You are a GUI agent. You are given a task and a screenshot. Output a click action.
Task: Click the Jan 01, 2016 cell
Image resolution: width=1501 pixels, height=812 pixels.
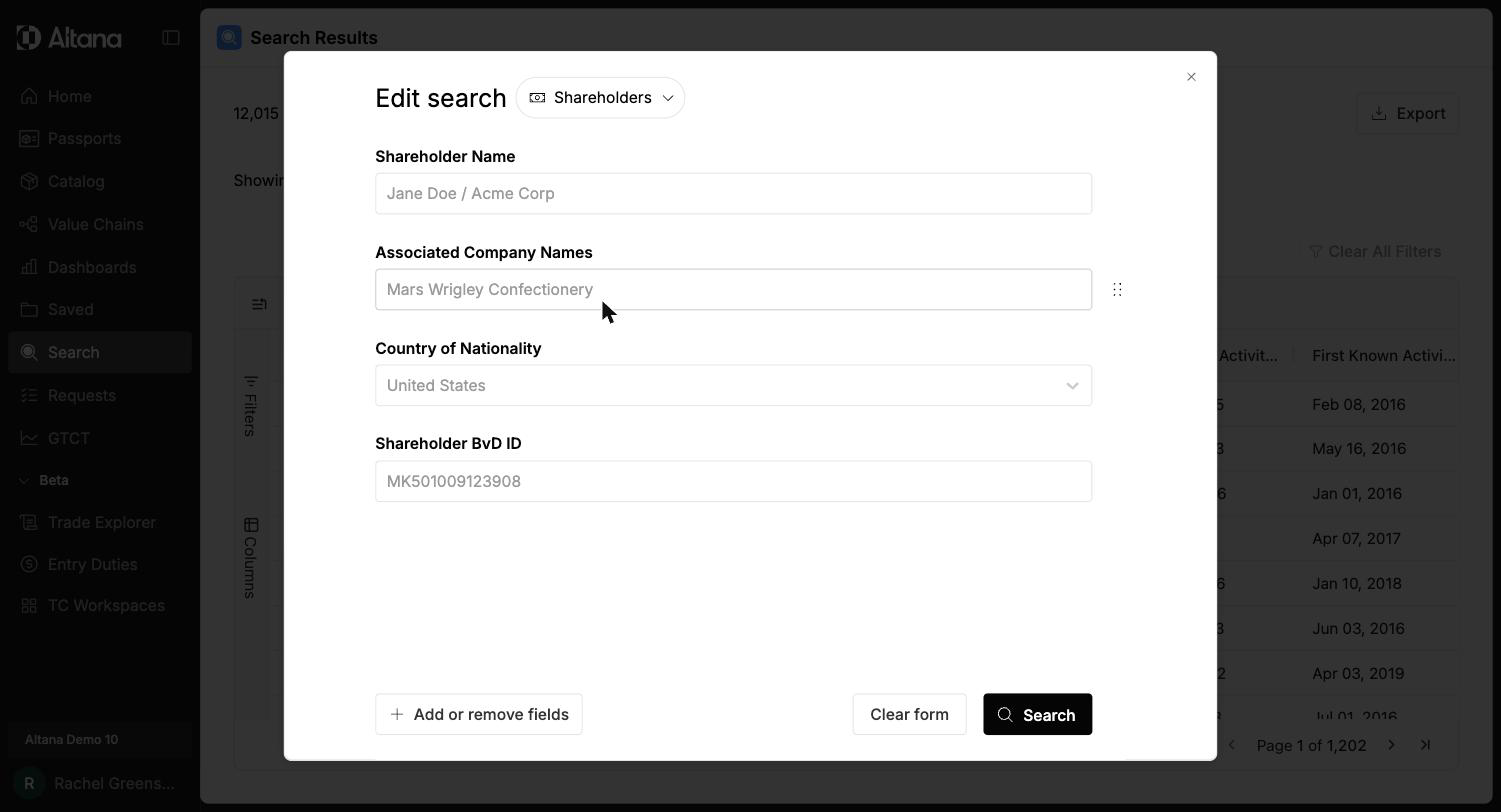1356,494
